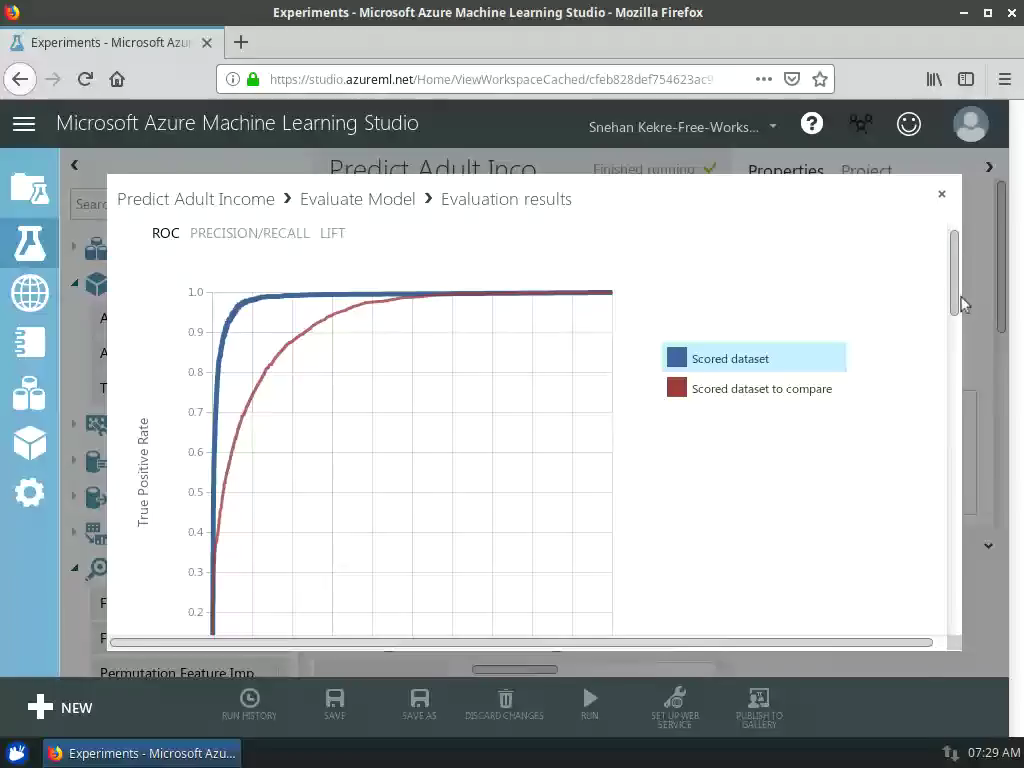Open the Experiments flask section in the left sidebar
This screenshot has width=1024, height=768.
pos(29,244)
